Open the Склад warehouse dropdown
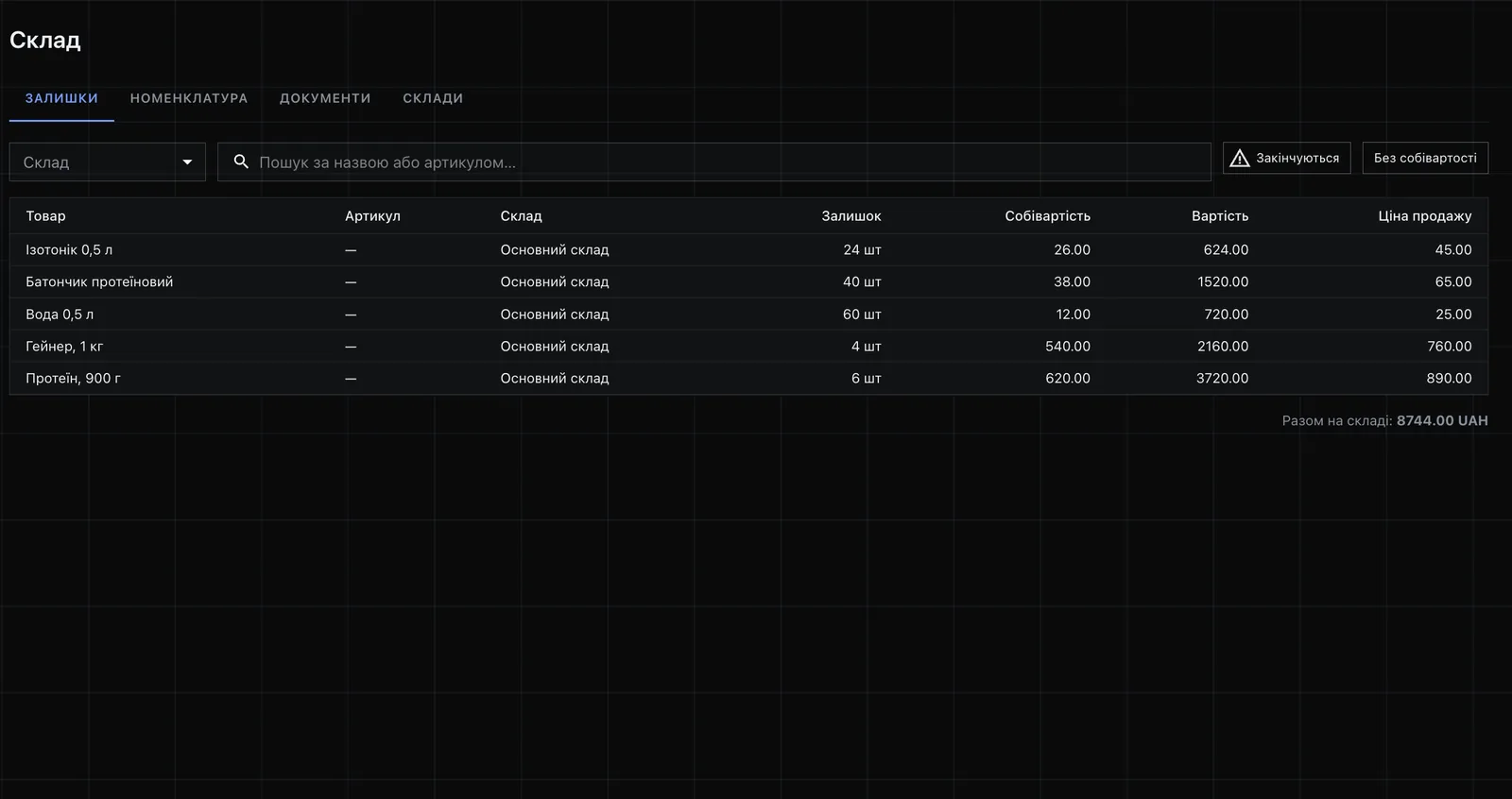The width and height of the screenshot is (1512, 799). point(108,161)
